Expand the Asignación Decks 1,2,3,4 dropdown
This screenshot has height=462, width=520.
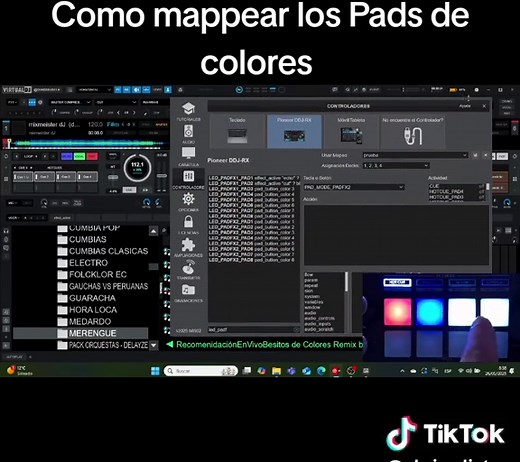396,165
